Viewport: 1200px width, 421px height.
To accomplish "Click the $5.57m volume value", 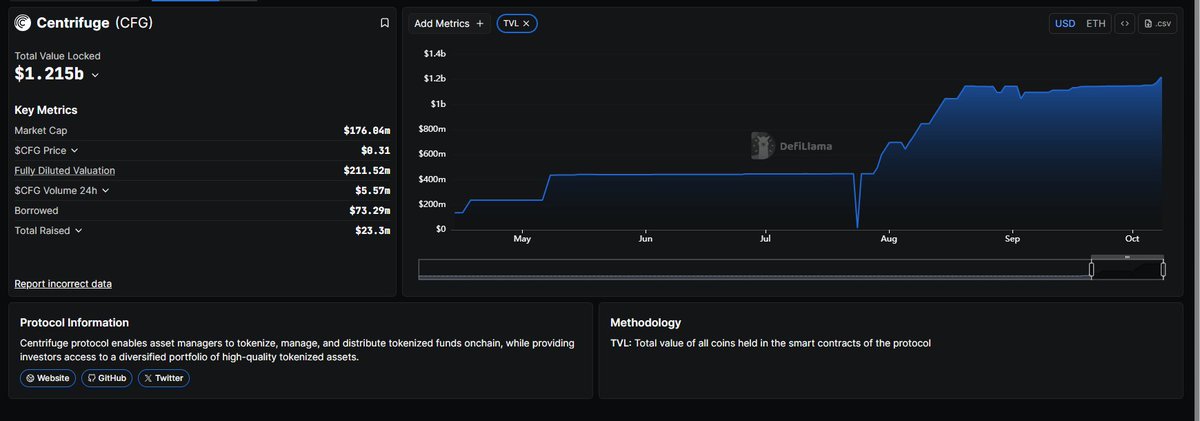I will 373,191.
